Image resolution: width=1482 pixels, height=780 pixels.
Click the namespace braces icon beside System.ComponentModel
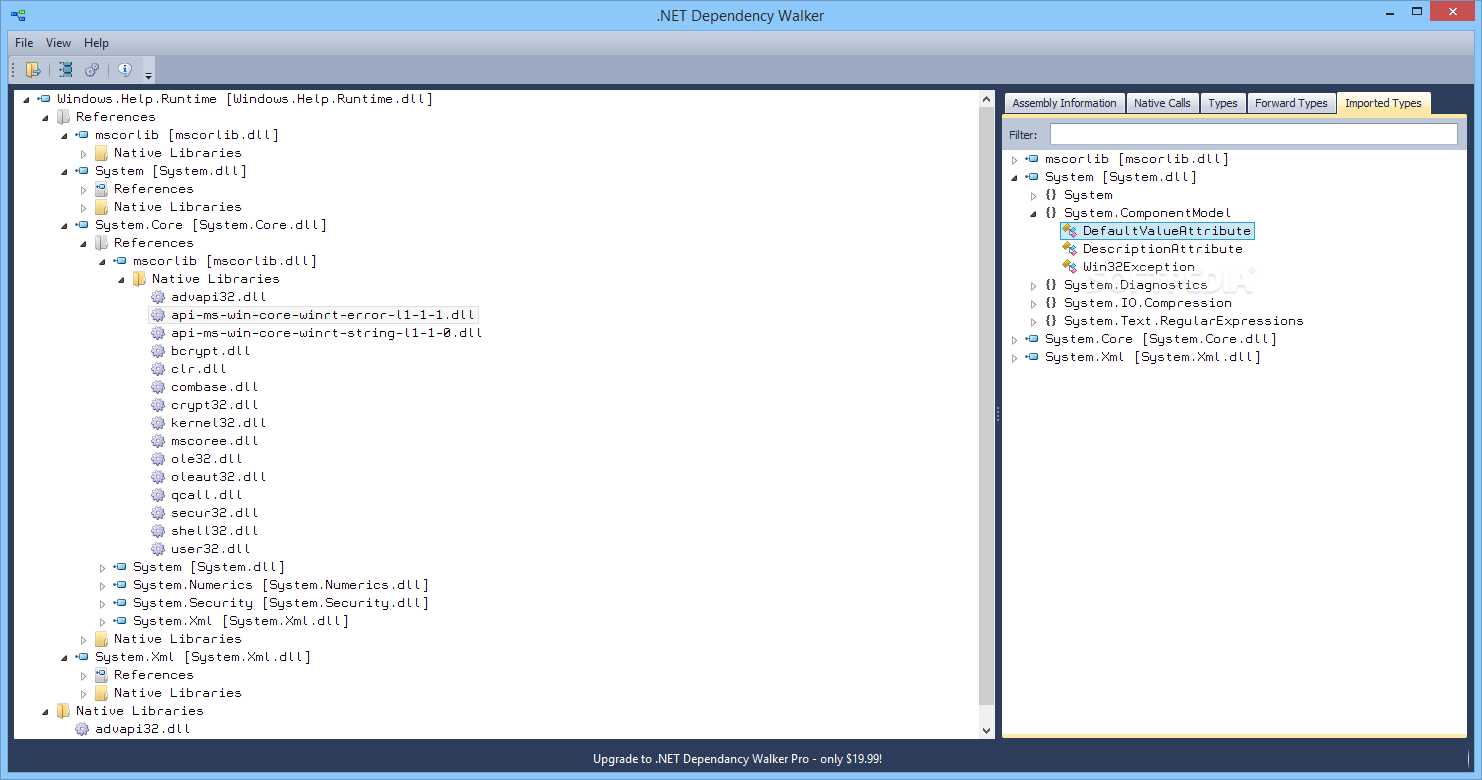[x=1051, y=213]
